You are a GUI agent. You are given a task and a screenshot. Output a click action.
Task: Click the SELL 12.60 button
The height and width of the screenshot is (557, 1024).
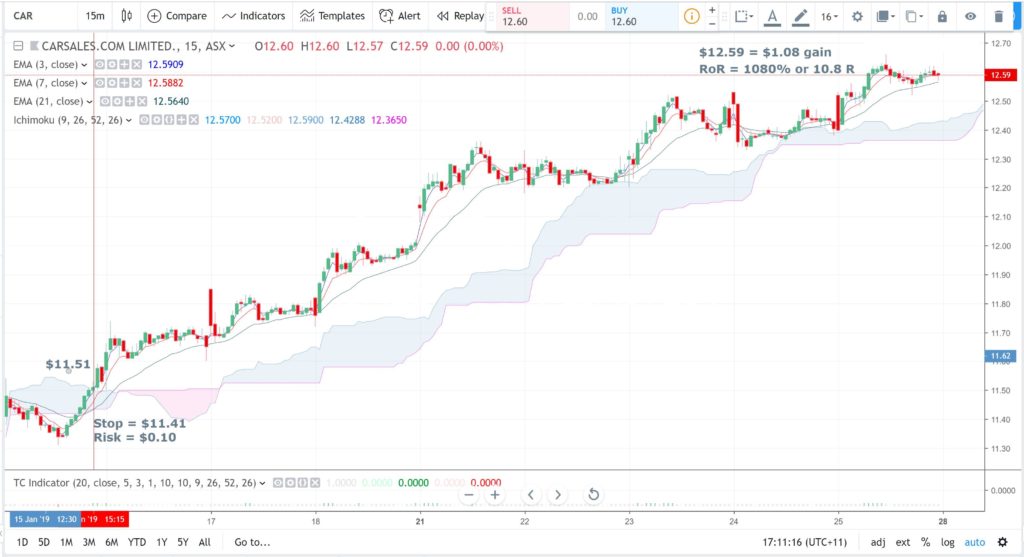click(533, 16)
